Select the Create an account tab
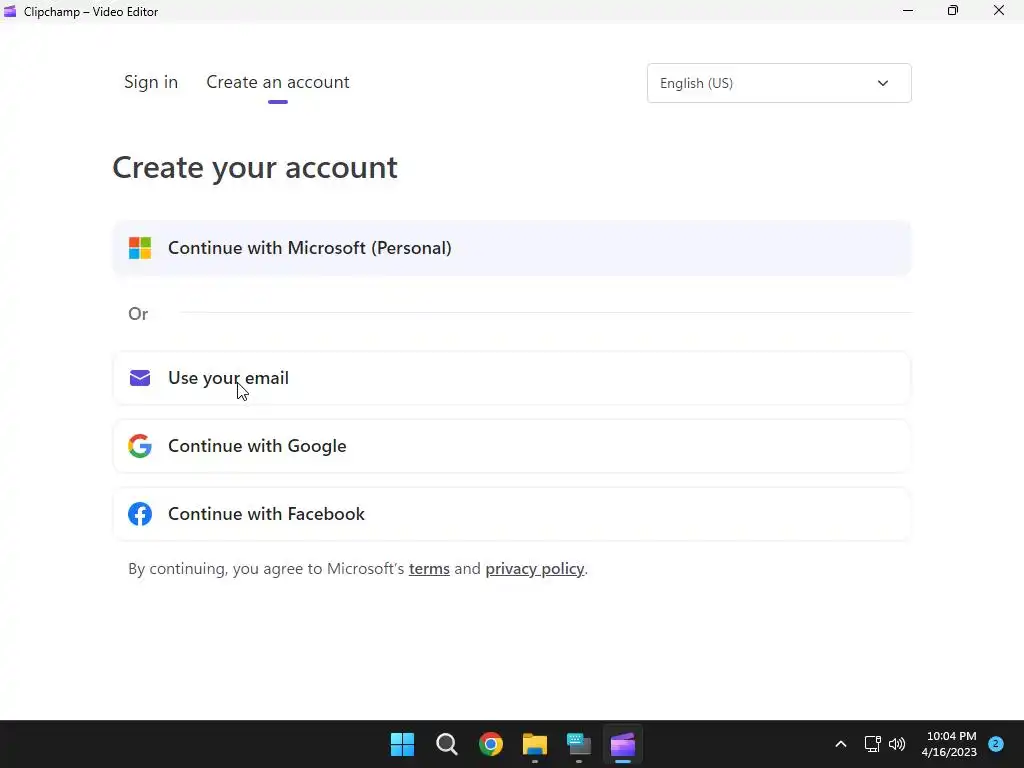Image resolution: width=1024 pixels, height=768 pixels. [x=278, y=82]
